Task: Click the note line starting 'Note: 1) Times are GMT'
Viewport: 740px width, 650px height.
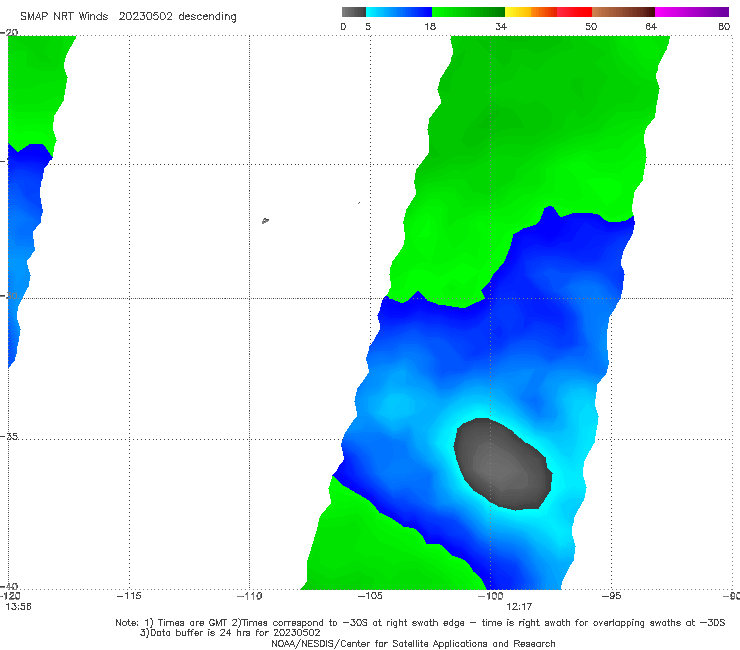Action: pyautogui.click(x=420, y=623)
